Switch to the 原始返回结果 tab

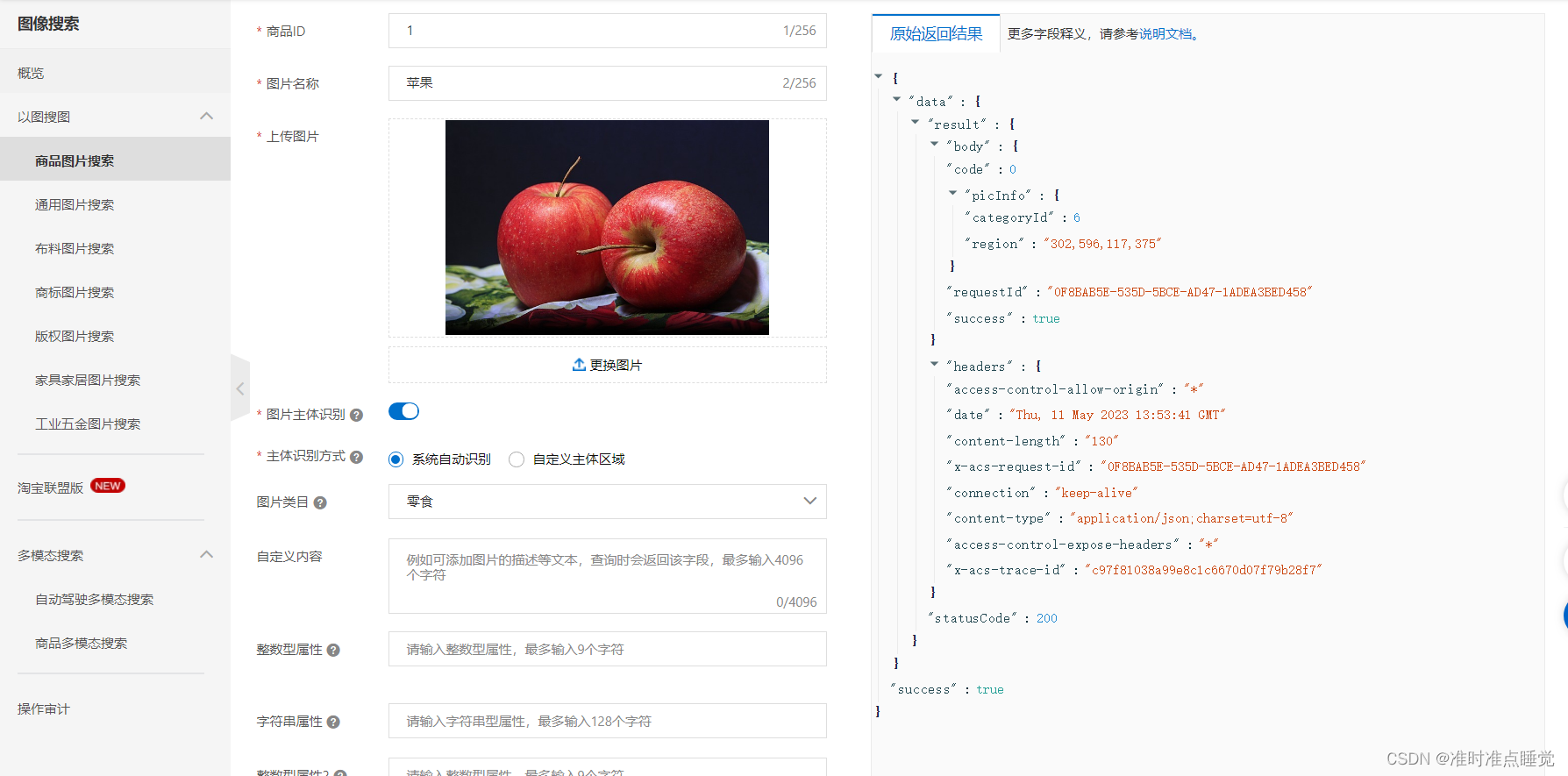tap(936, 33)
